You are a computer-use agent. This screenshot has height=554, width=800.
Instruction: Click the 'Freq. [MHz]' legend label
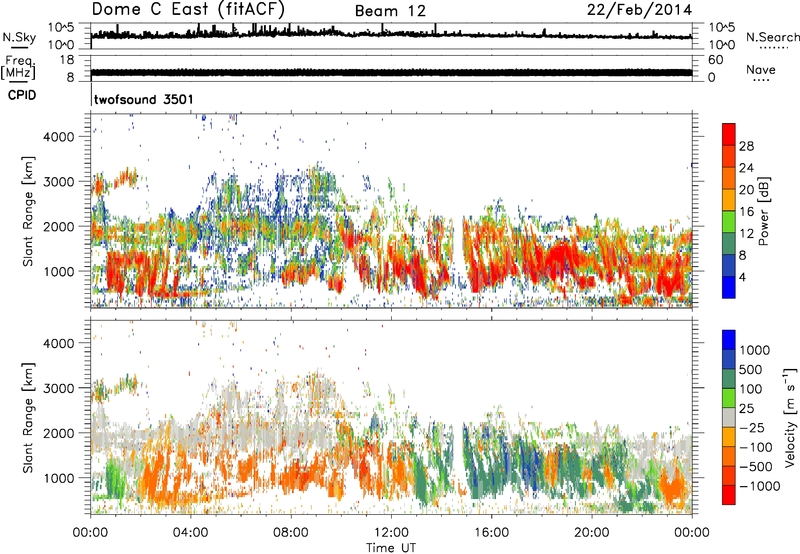tap(18, 67)
